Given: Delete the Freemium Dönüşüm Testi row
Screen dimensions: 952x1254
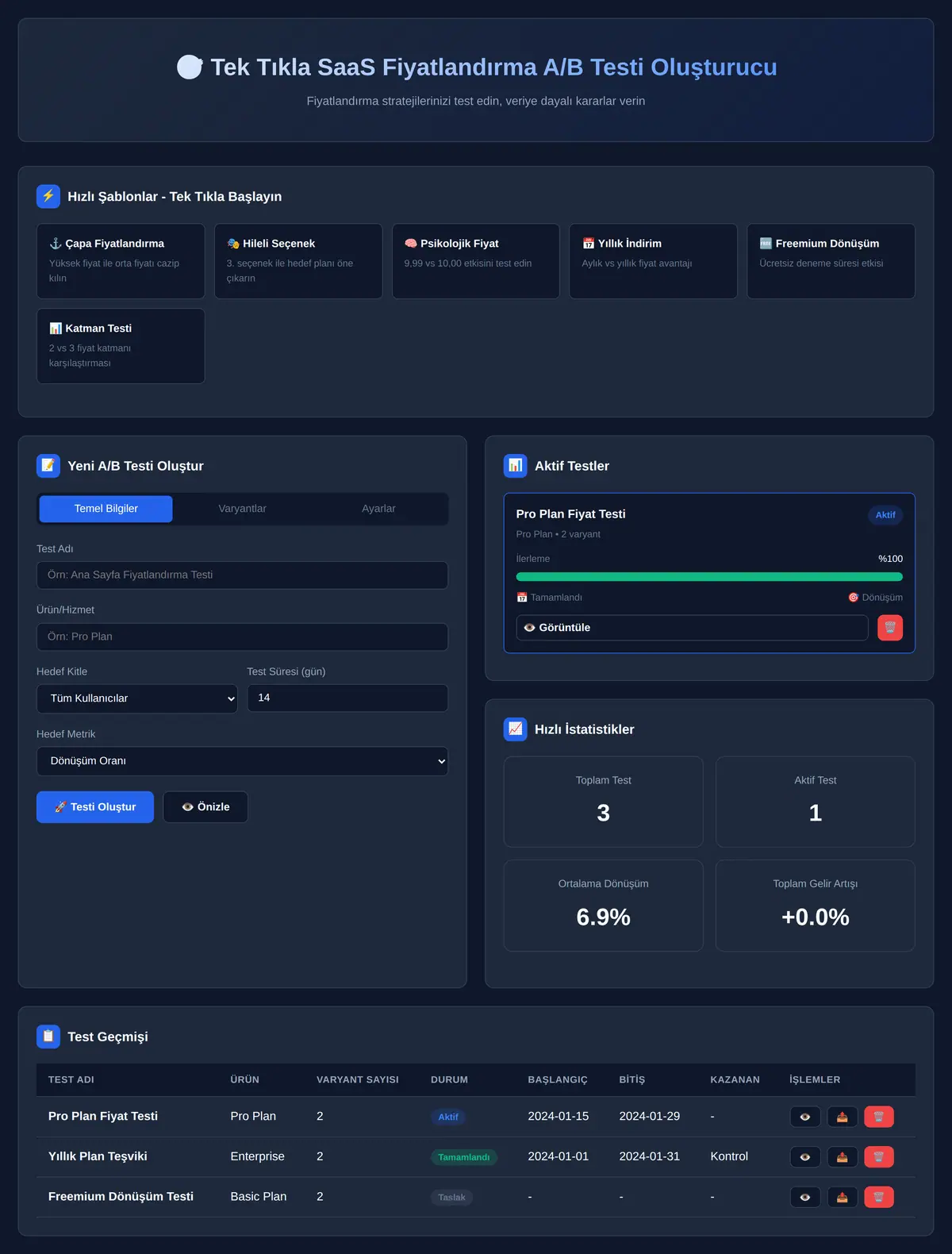Looking at the screenshot, I should (x=879, y=1197).
